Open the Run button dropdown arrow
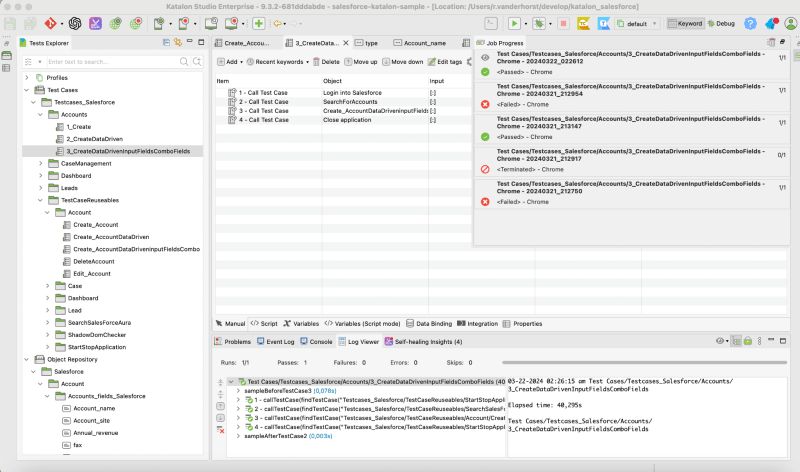This screenshot has height=472, width=800. click(x=526, y=24)
